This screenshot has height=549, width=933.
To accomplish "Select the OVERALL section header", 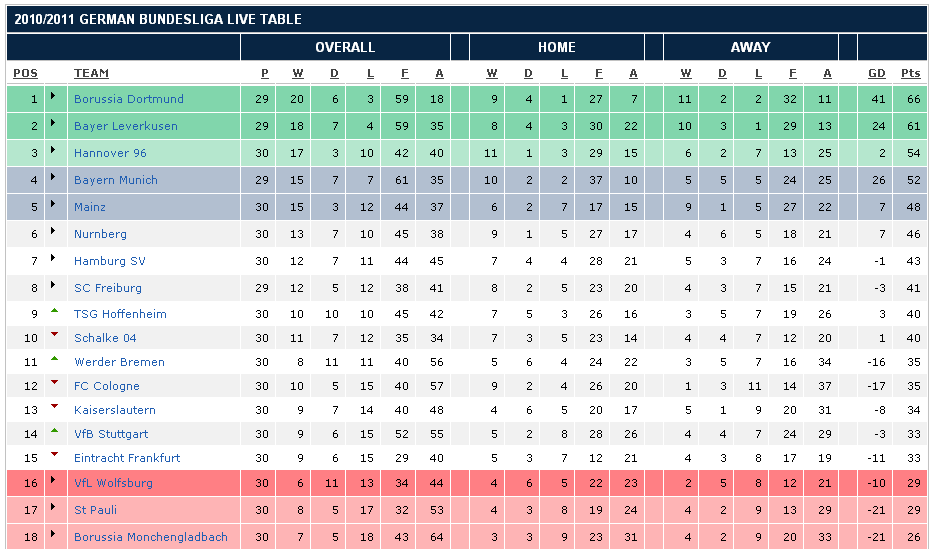I will pos(345,47).
